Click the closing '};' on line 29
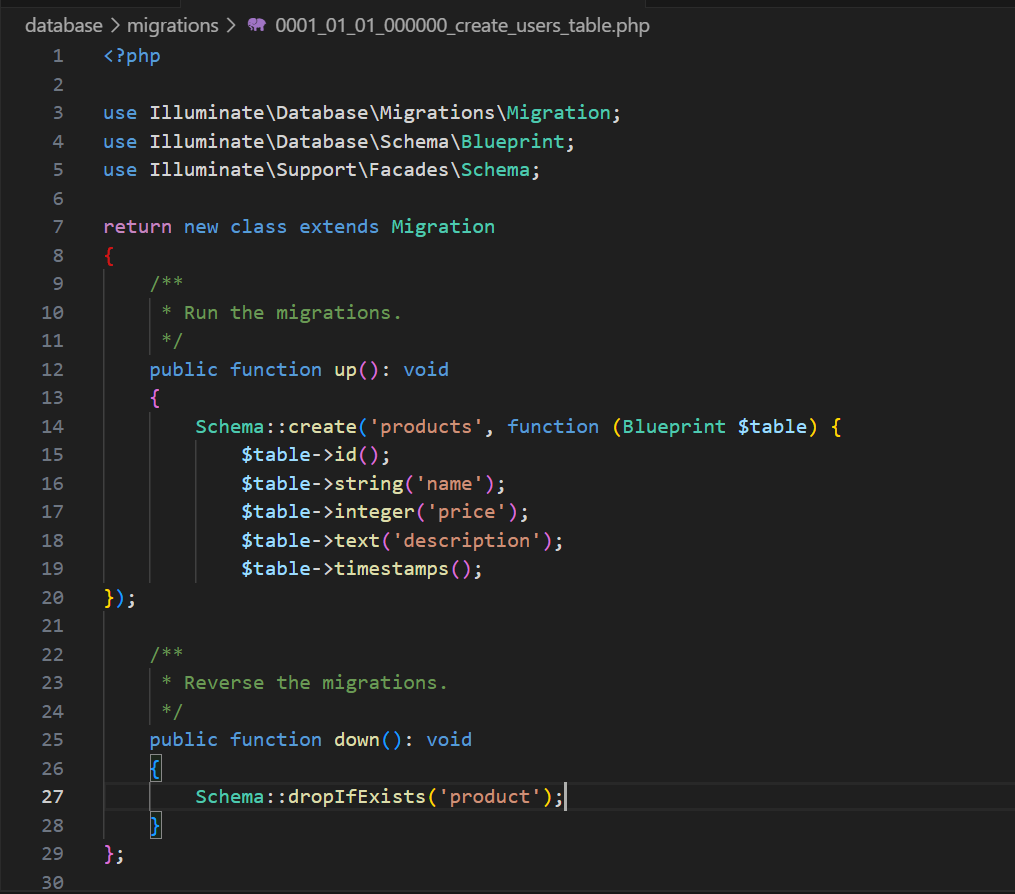Viewport: 1015px width, 894px height. click(x=114, y=854)
